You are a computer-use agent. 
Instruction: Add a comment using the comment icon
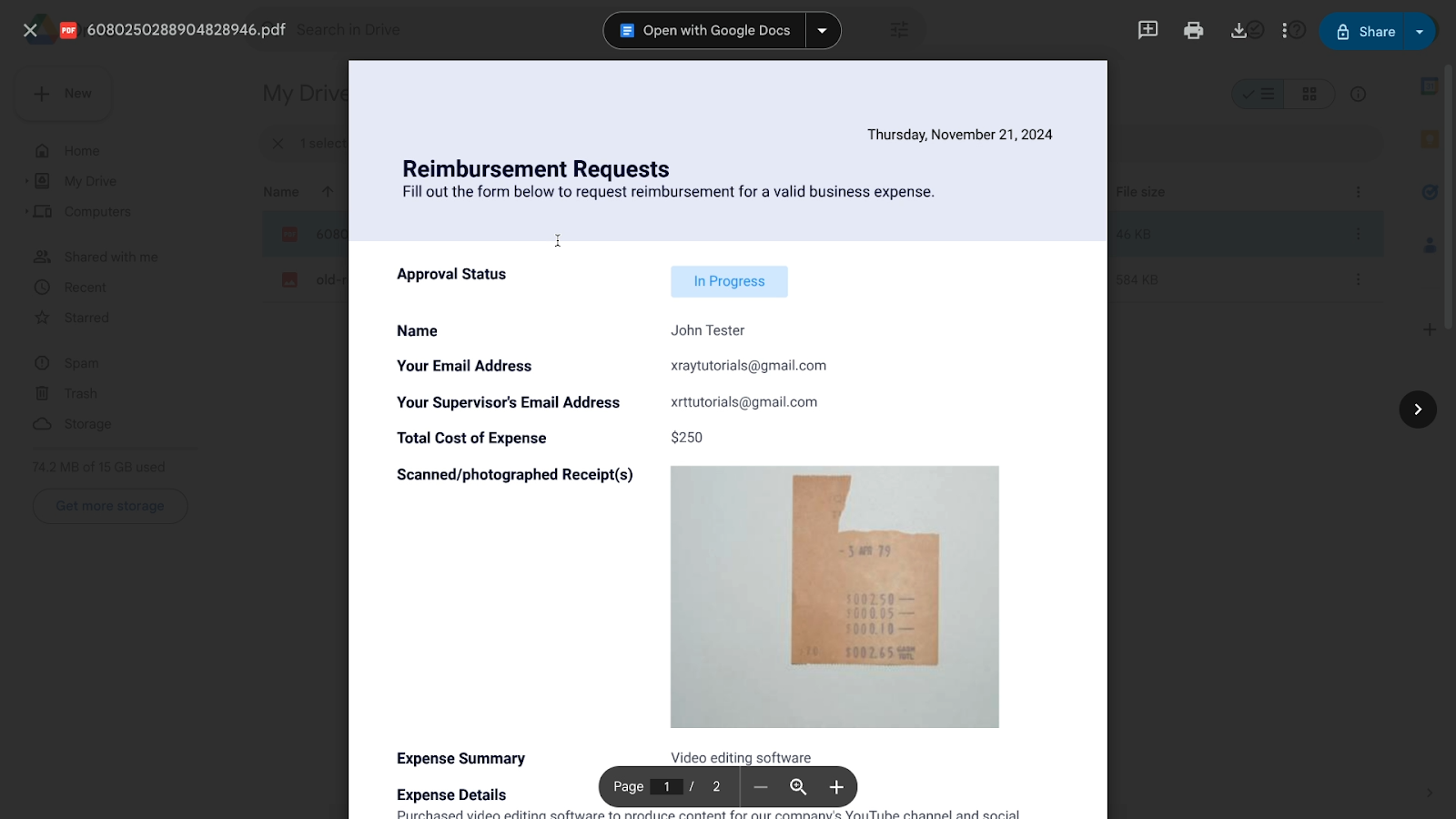[x=1148, y=30]
